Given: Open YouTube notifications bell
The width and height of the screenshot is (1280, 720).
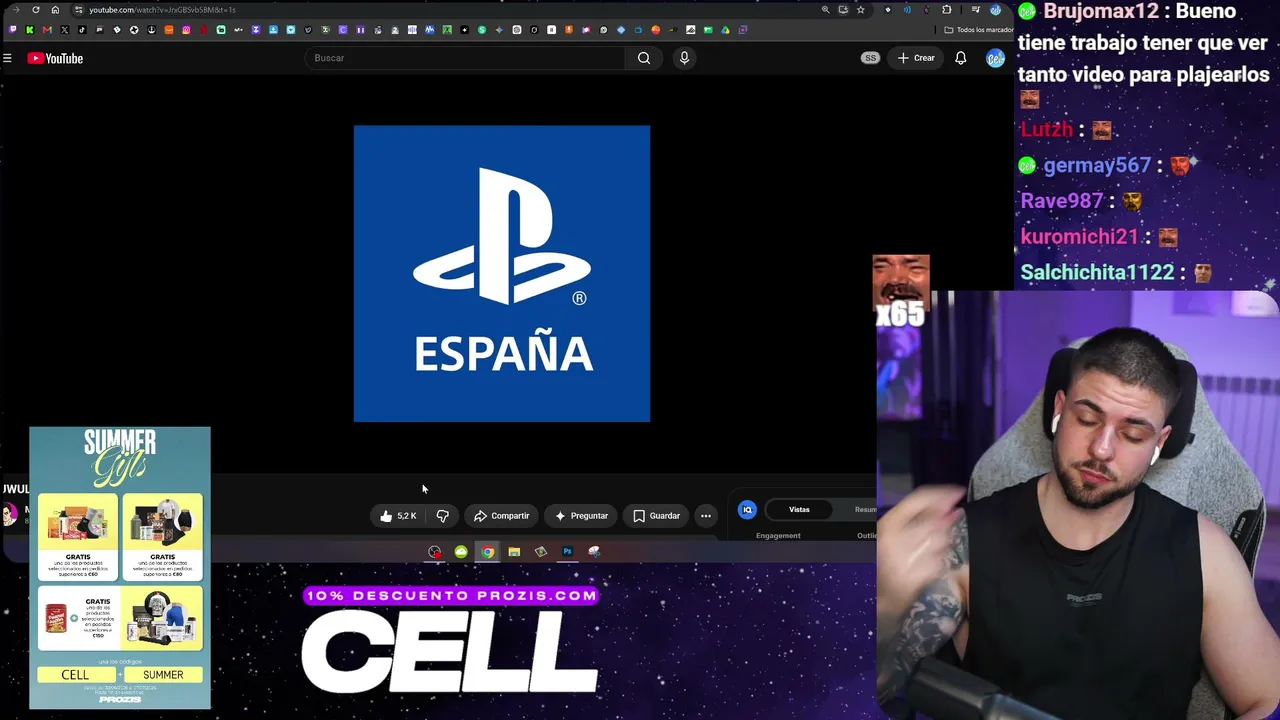Looking at the screenshot, I should [960, 58].
